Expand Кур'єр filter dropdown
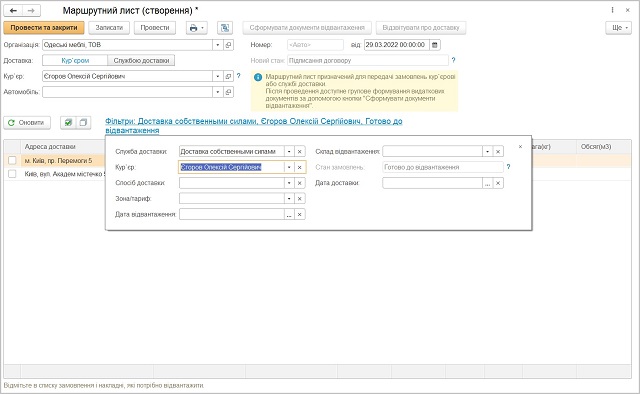This screenshot has width=640, height=394. pos(289,167)
